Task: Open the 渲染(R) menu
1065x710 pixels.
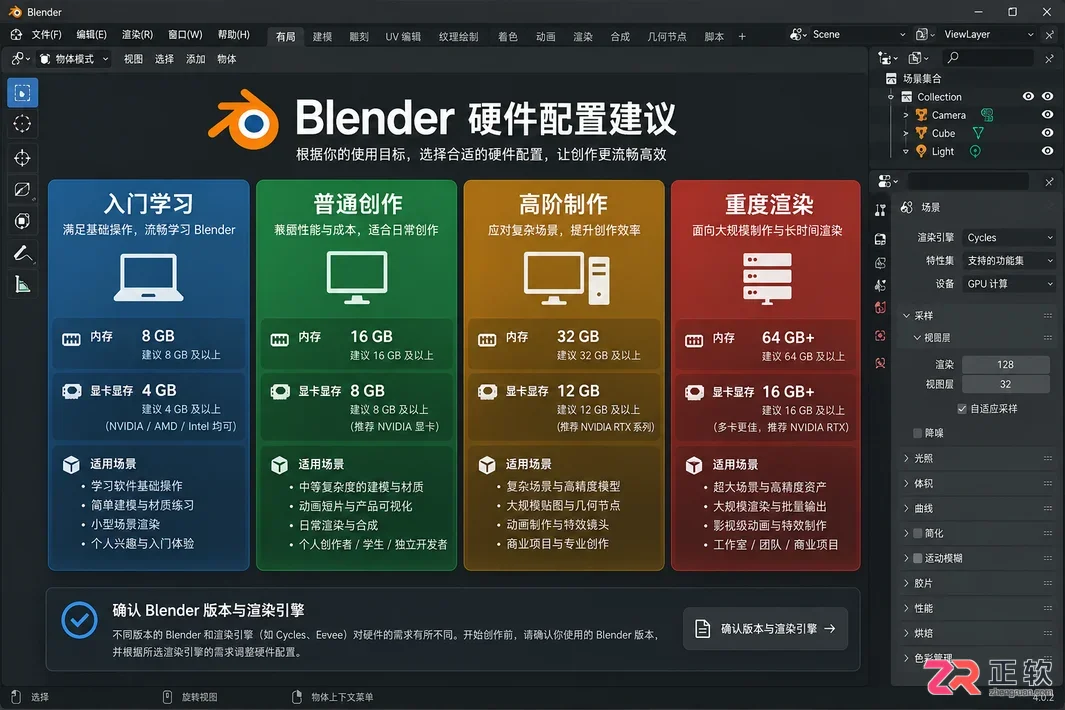Action: click(137, 35)
